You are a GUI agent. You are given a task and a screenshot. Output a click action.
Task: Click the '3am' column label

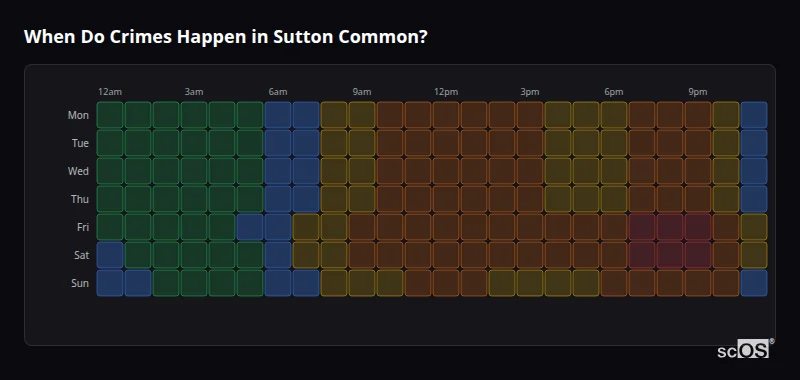click(x=194, y=92)
